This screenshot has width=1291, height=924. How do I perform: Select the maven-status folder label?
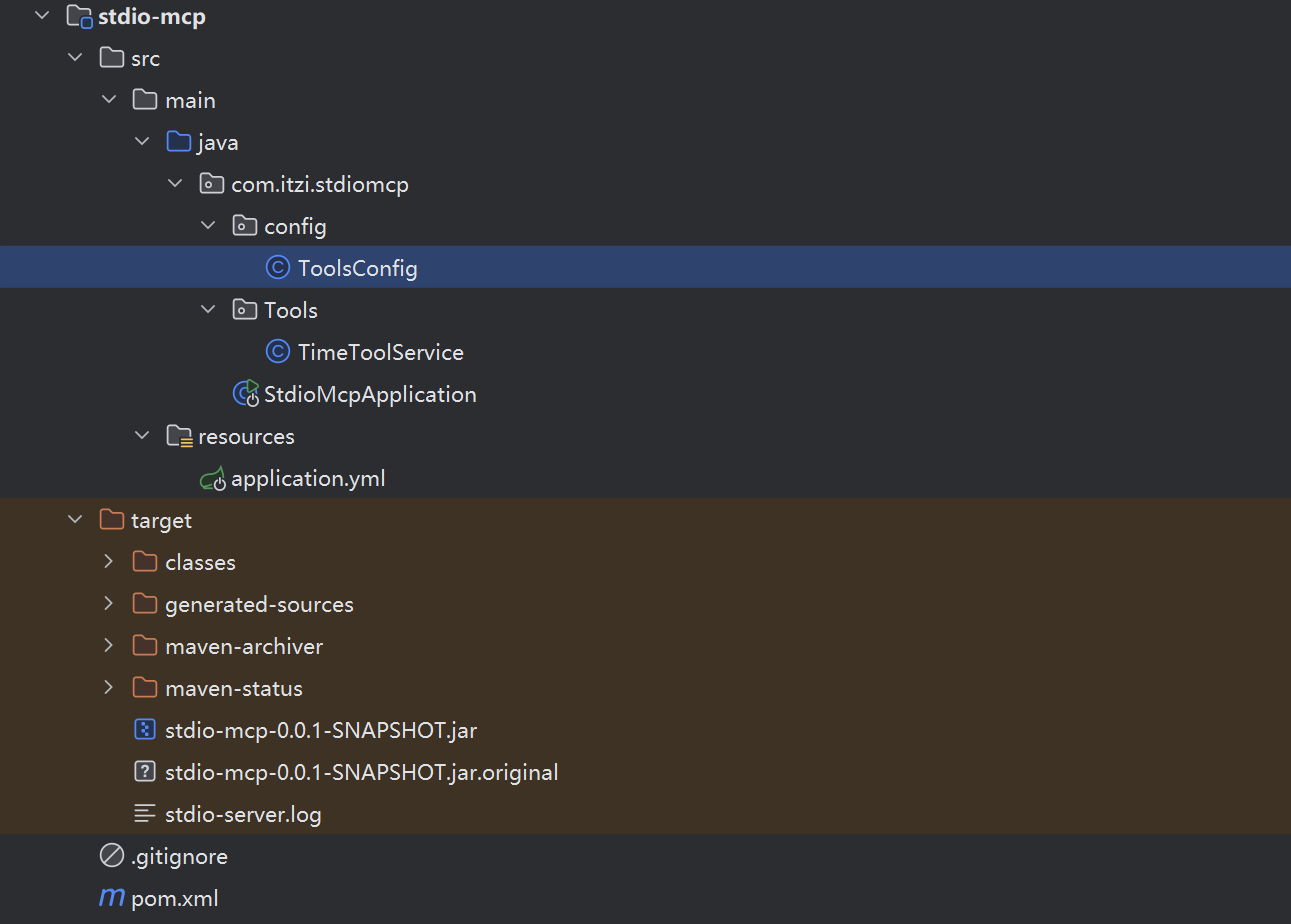[234, 688]
